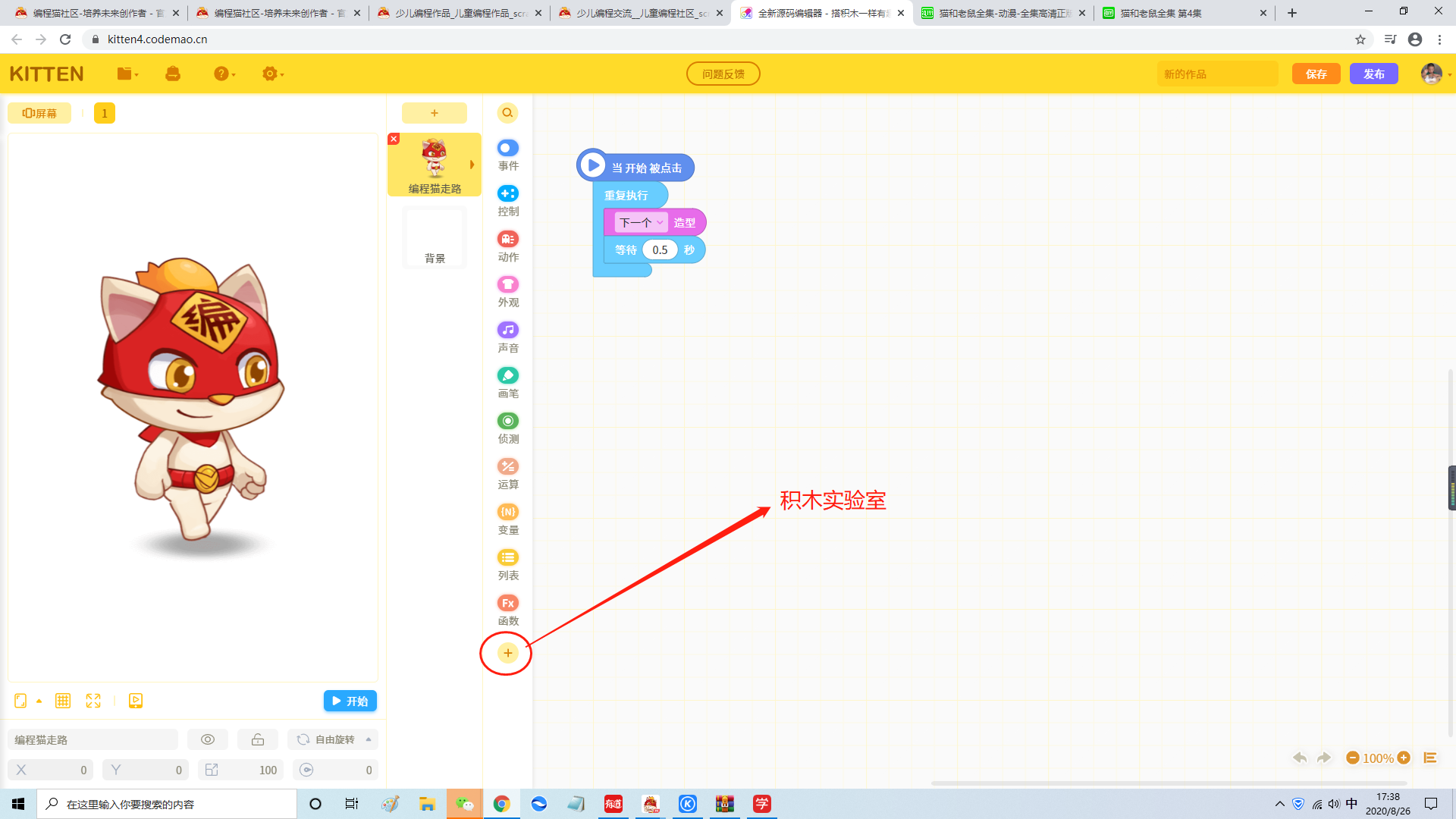
Task: Open the stage orientation dropdown
Action: click(x=27, y=701)
